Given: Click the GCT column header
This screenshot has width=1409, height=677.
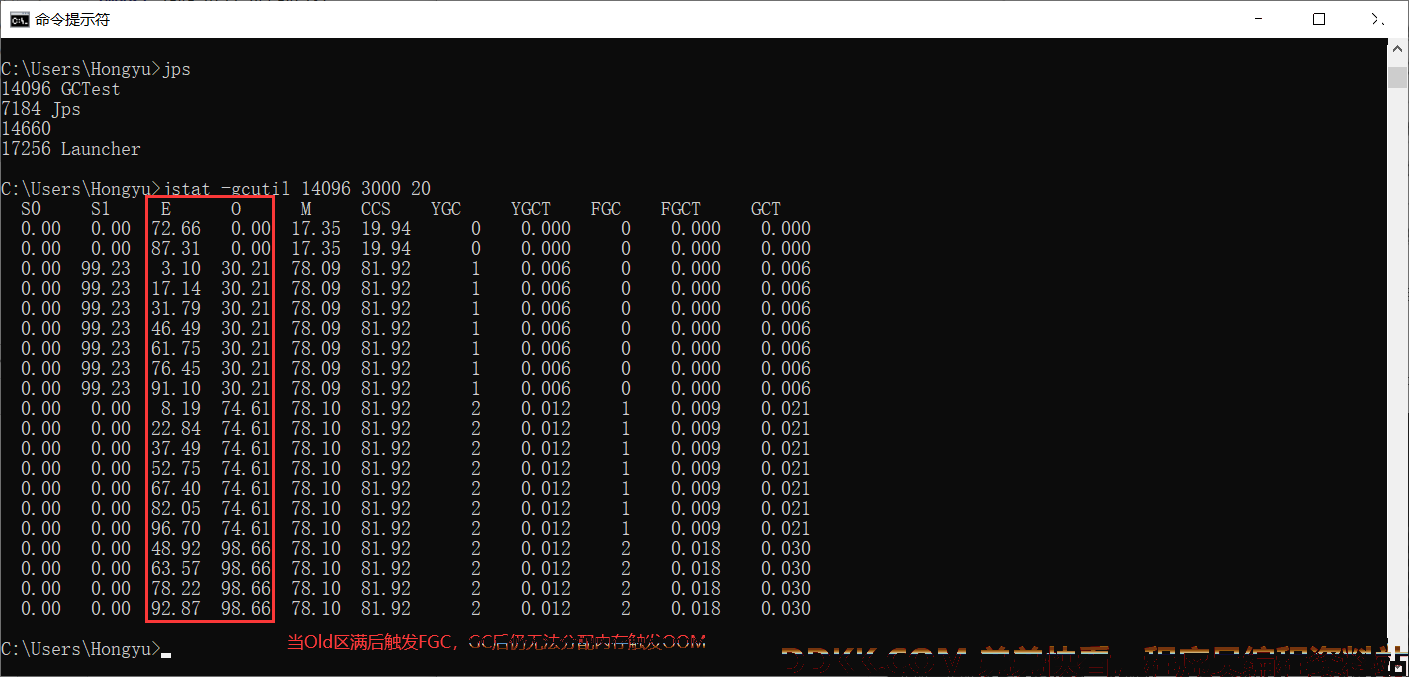Looking at the screenshot, I should (766, 209).
